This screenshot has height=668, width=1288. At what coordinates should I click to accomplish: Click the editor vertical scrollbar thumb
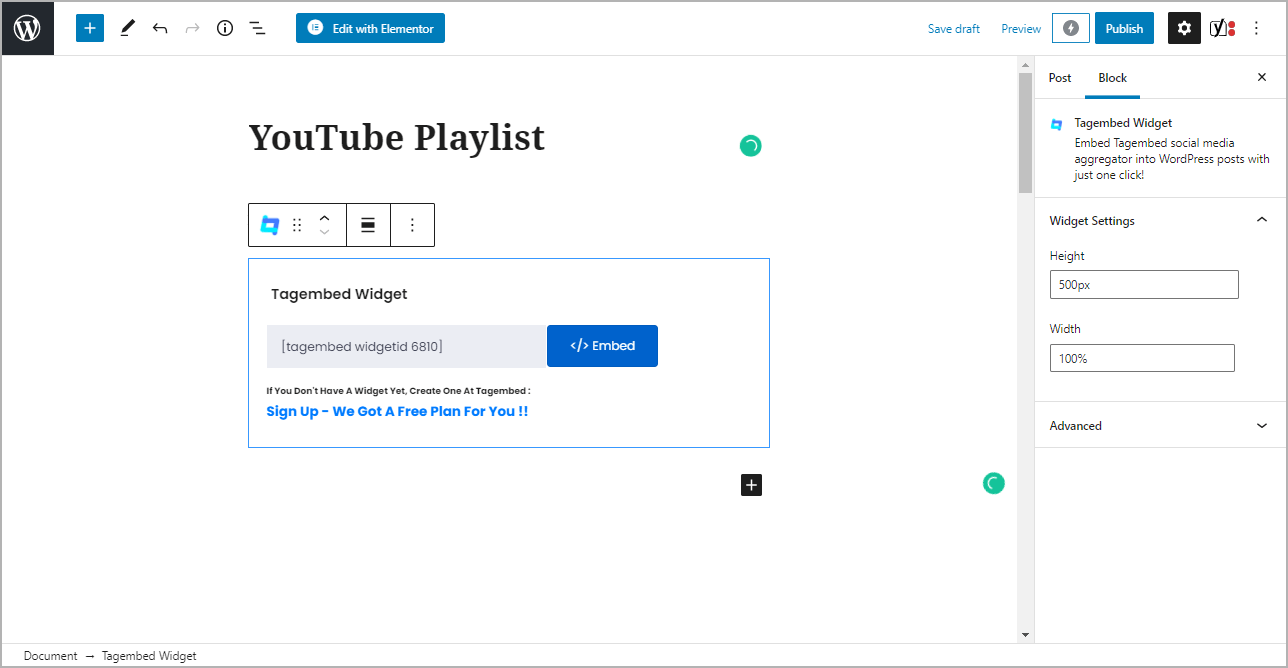(x=1025, y=133)
